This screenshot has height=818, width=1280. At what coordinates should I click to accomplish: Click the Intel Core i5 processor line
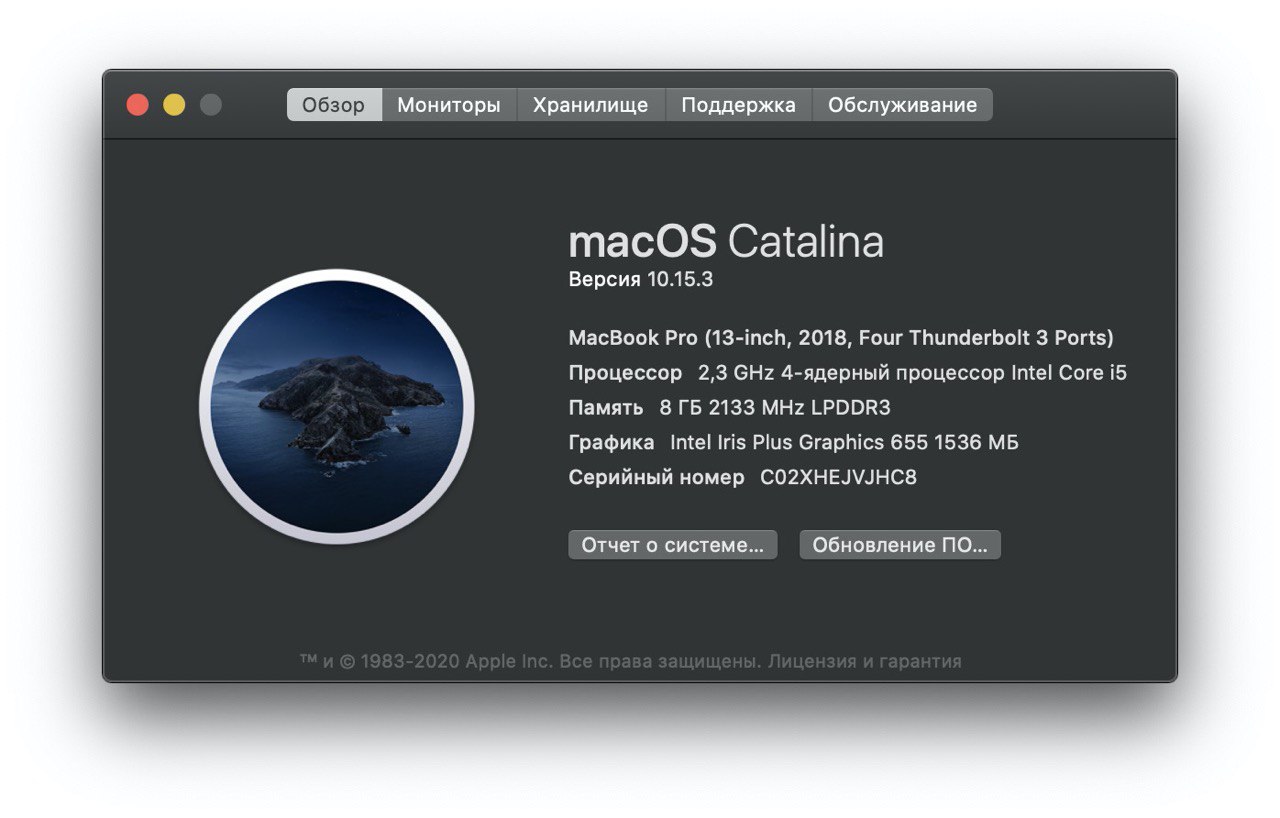(x=848, y=373)
